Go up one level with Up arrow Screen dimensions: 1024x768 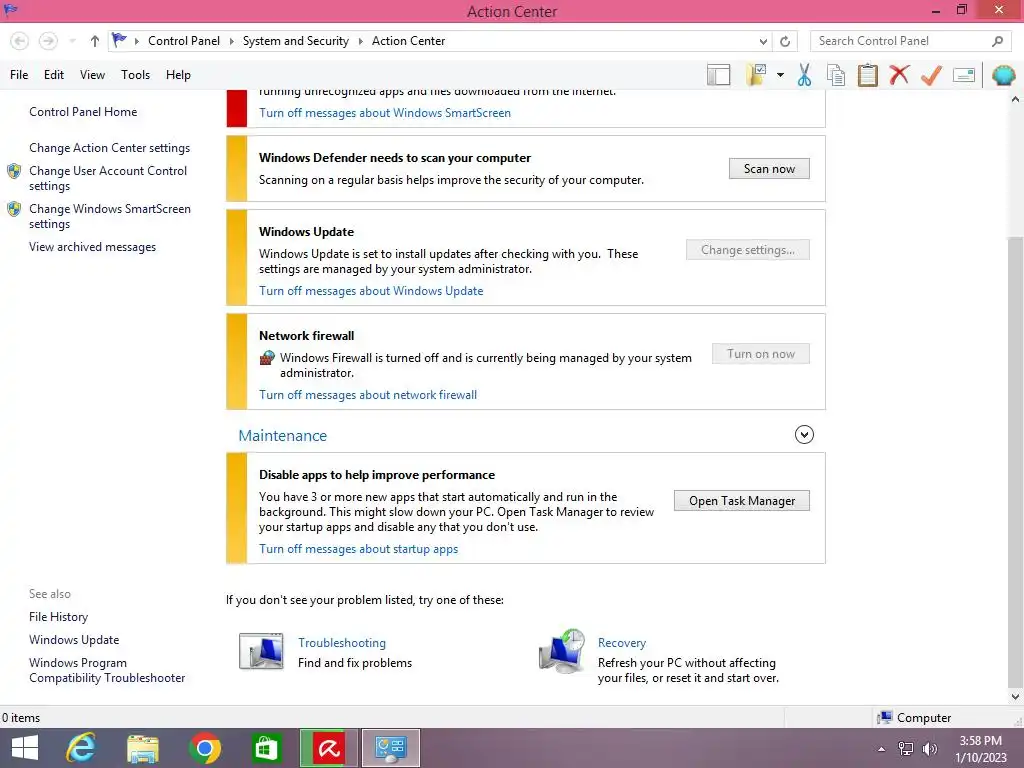95,41
